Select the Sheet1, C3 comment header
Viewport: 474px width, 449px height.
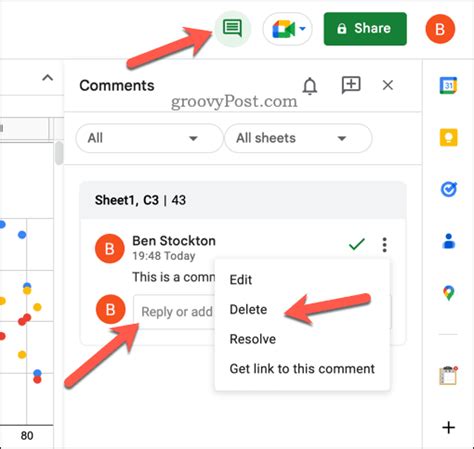click(x=243, y=200)
